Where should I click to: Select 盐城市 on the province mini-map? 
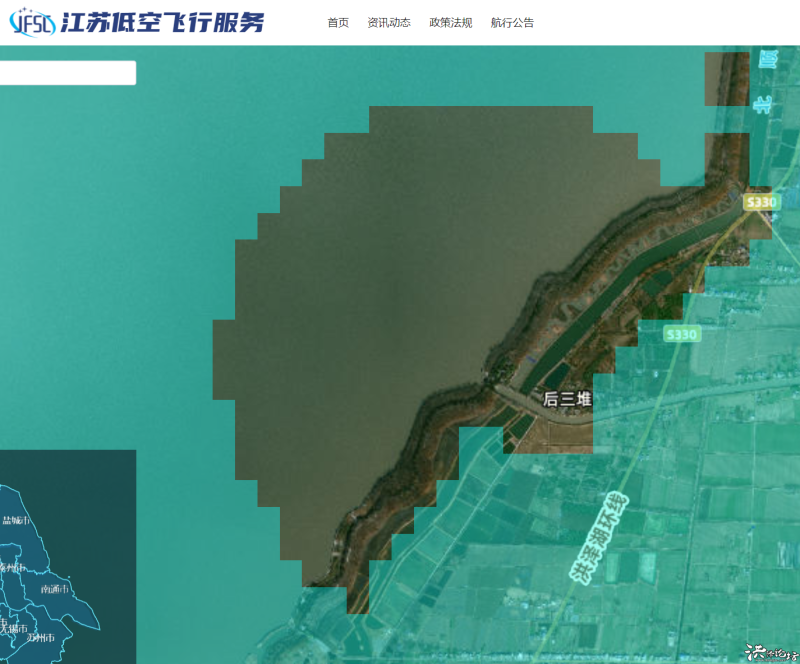coord(16,520)
